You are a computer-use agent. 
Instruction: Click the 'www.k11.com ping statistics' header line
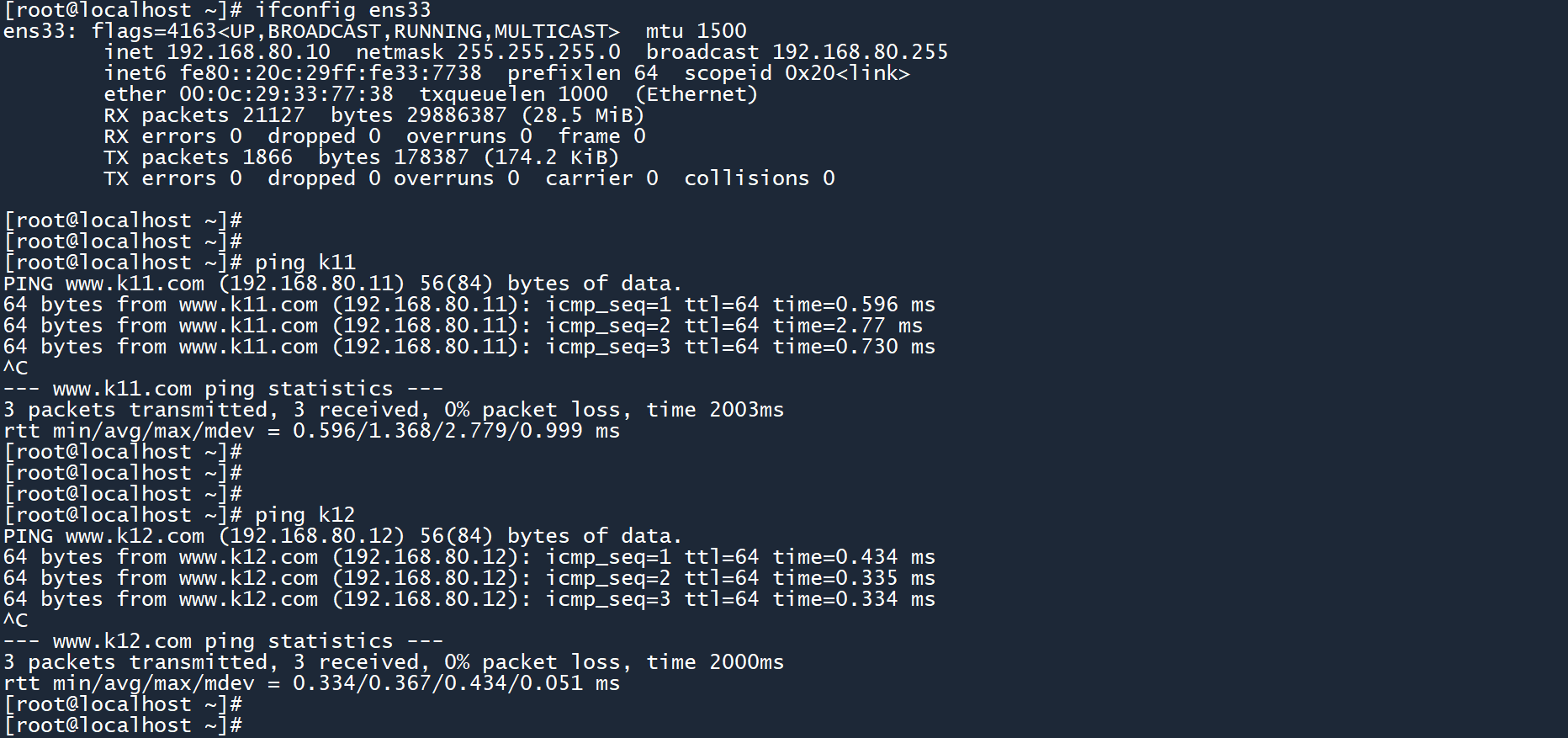(223, 389)
